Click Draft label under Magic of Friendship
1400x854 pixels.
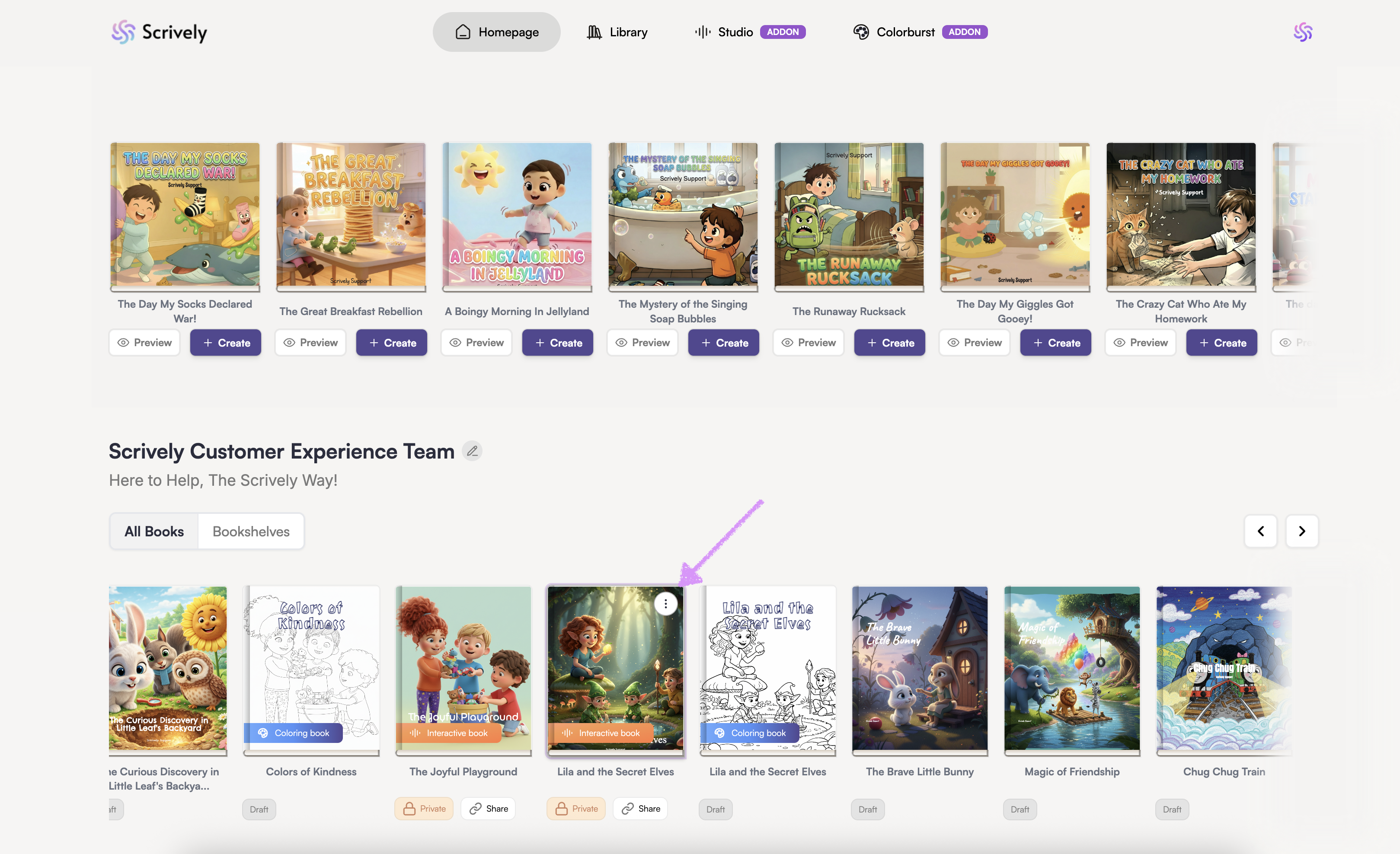(1020, 809)
